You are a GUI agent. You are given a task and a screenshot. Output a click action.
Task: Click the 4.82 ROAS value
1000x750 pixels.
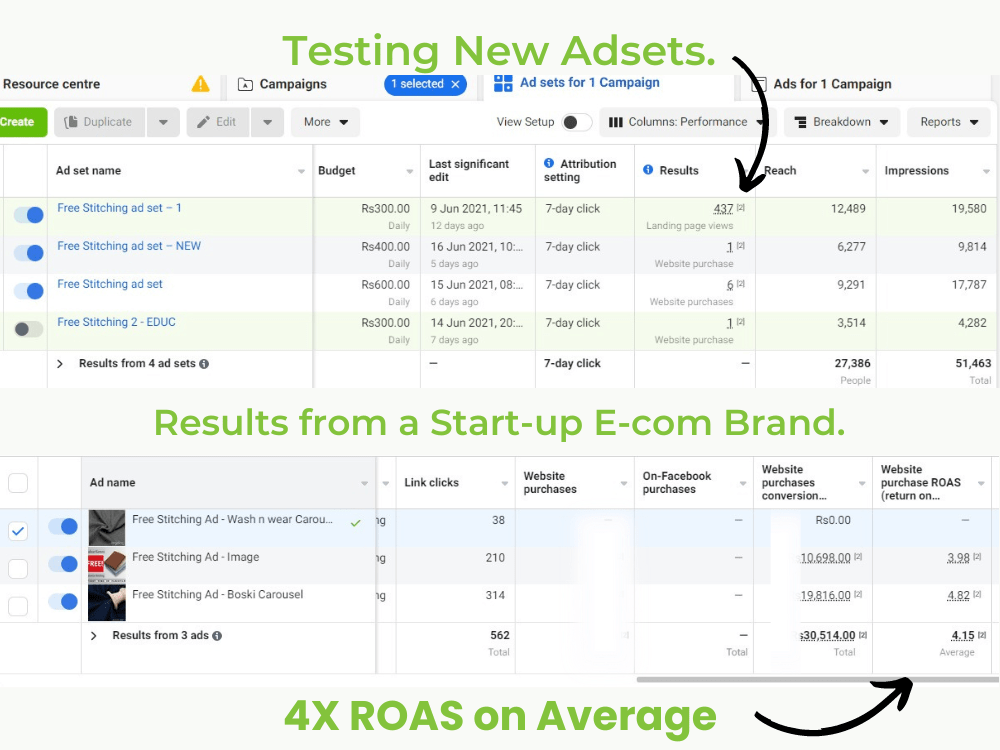point(959,596)
